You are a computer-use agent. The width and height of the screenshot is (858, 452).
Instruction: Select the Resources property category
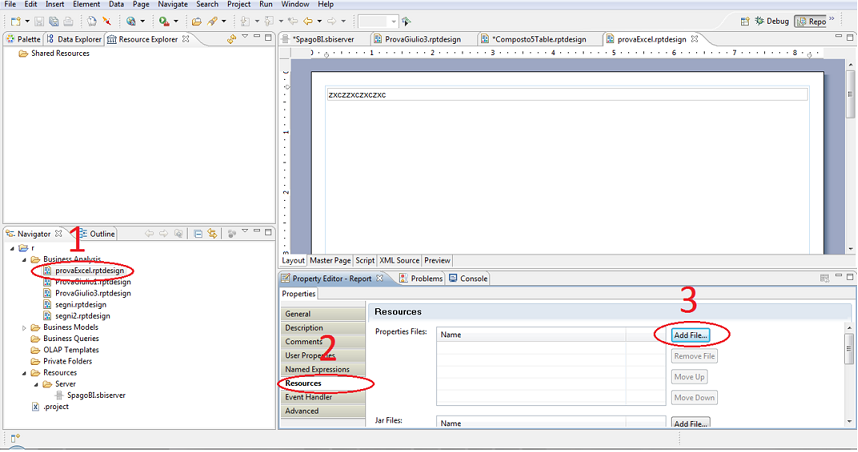click(x=323, y=383)
